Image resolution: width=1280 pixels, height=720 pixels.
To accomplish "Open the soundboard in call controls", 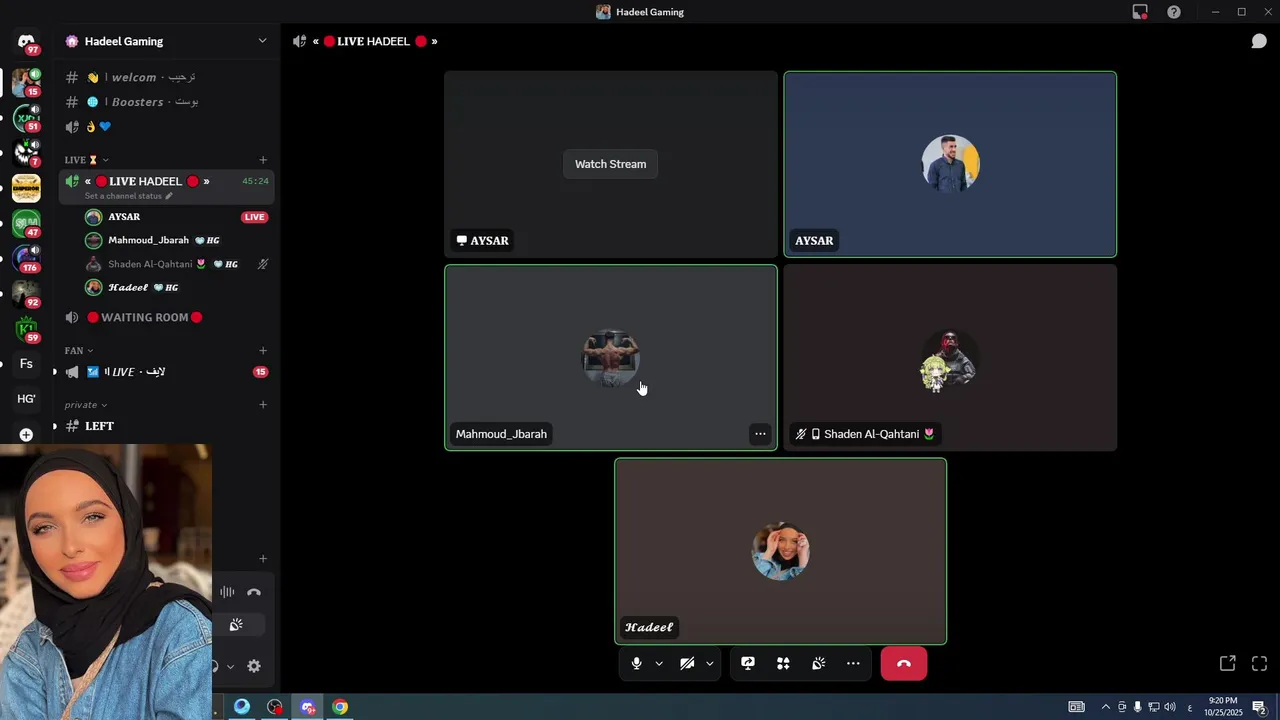I will tap(818, 663).
